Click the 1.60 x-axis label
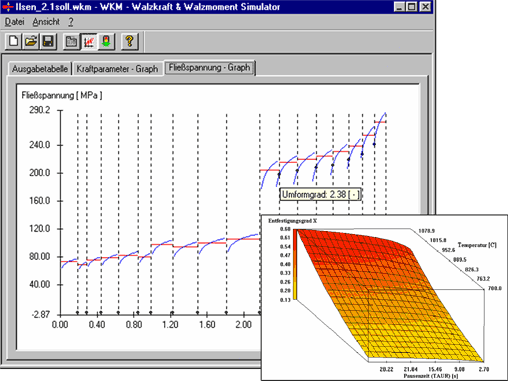Screen dimensions: 508x381 (207, 325)
